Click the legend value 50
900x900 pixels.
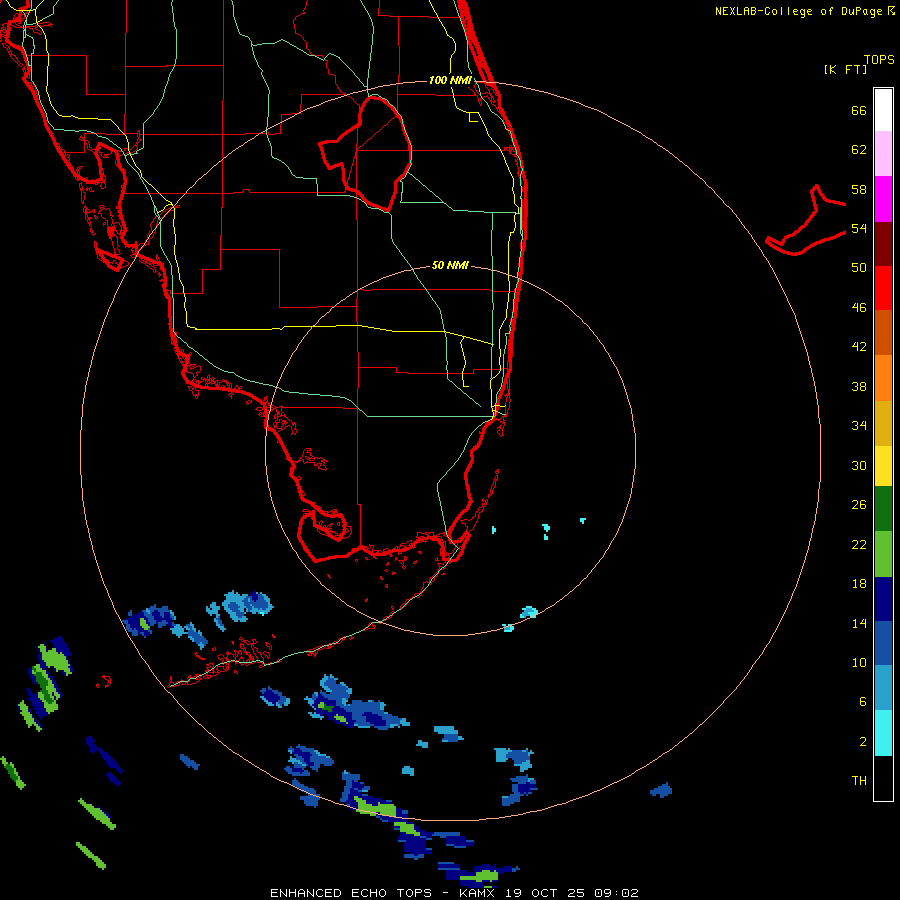click(x=859, y=268)
